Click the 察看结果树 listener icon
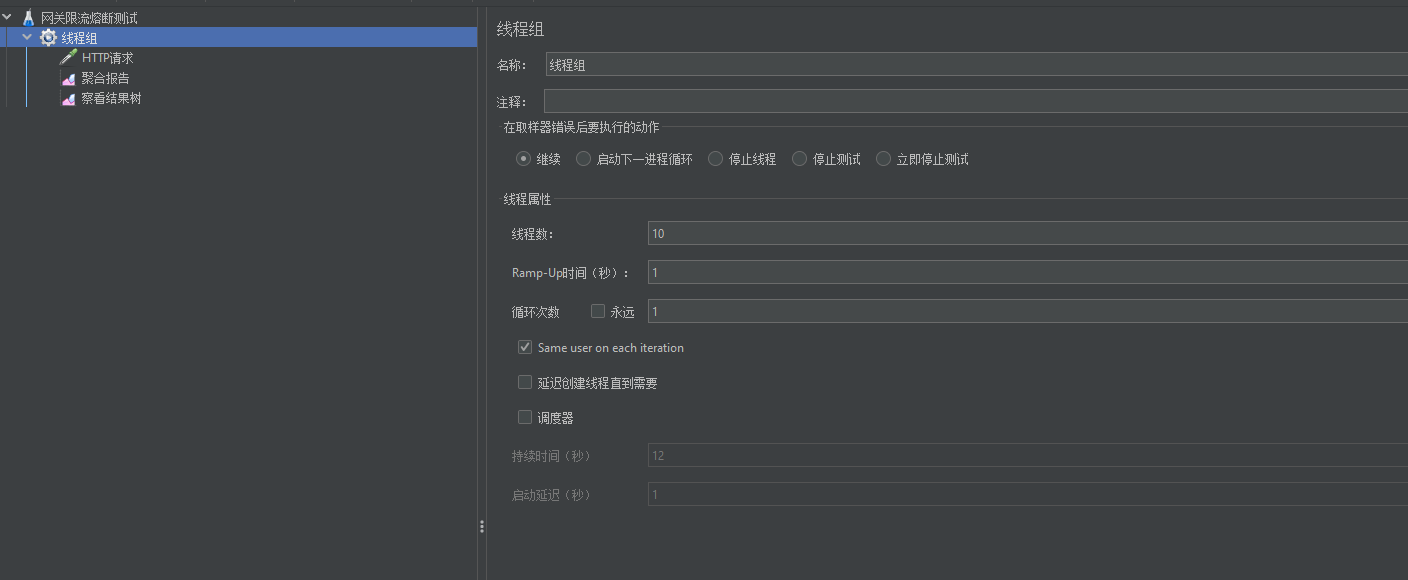 click(68, 99)
